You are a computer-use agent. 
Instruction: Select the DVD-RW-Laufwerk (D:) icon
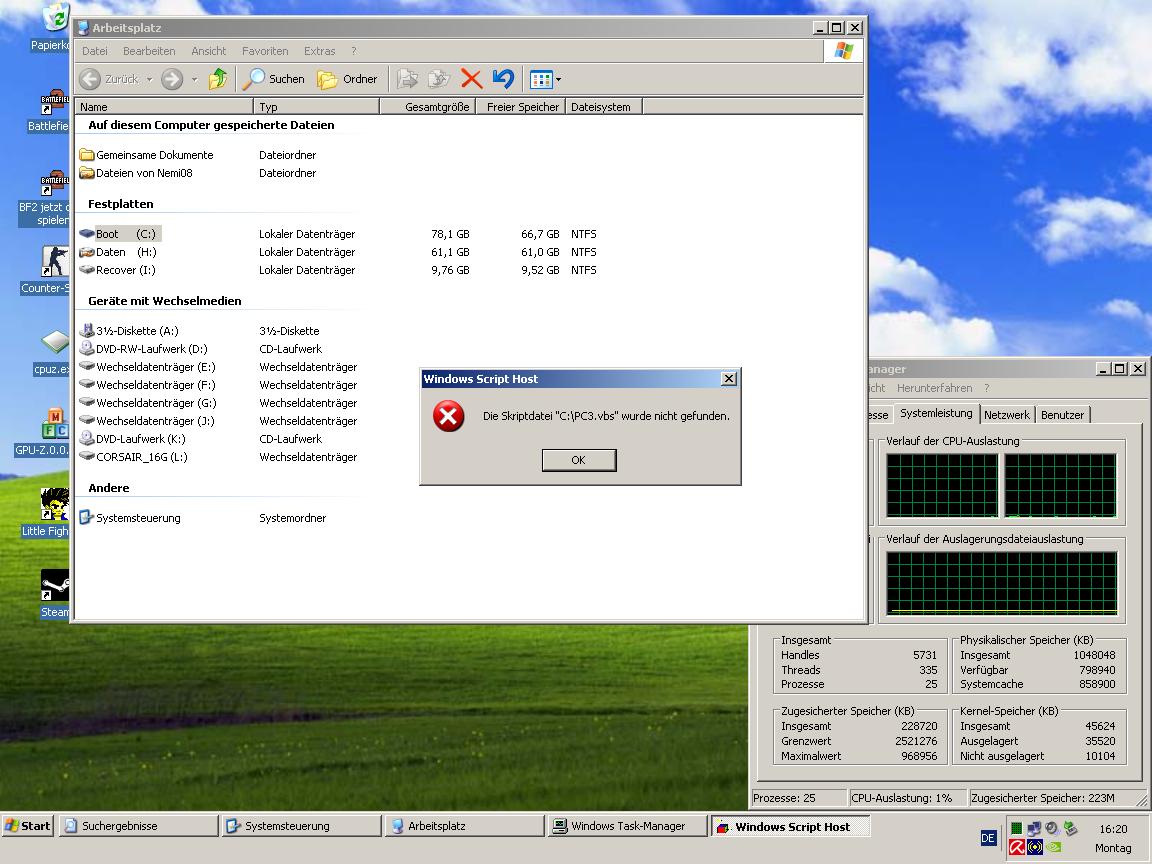coord(87,348)
